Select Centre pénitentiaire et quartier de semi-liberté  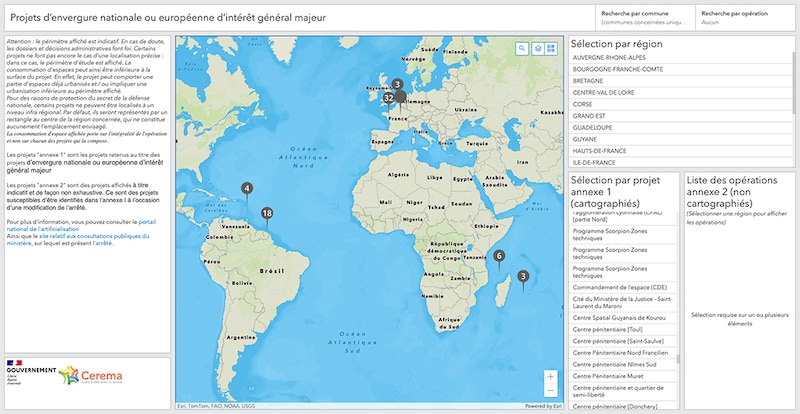click(x=622, y=392)
